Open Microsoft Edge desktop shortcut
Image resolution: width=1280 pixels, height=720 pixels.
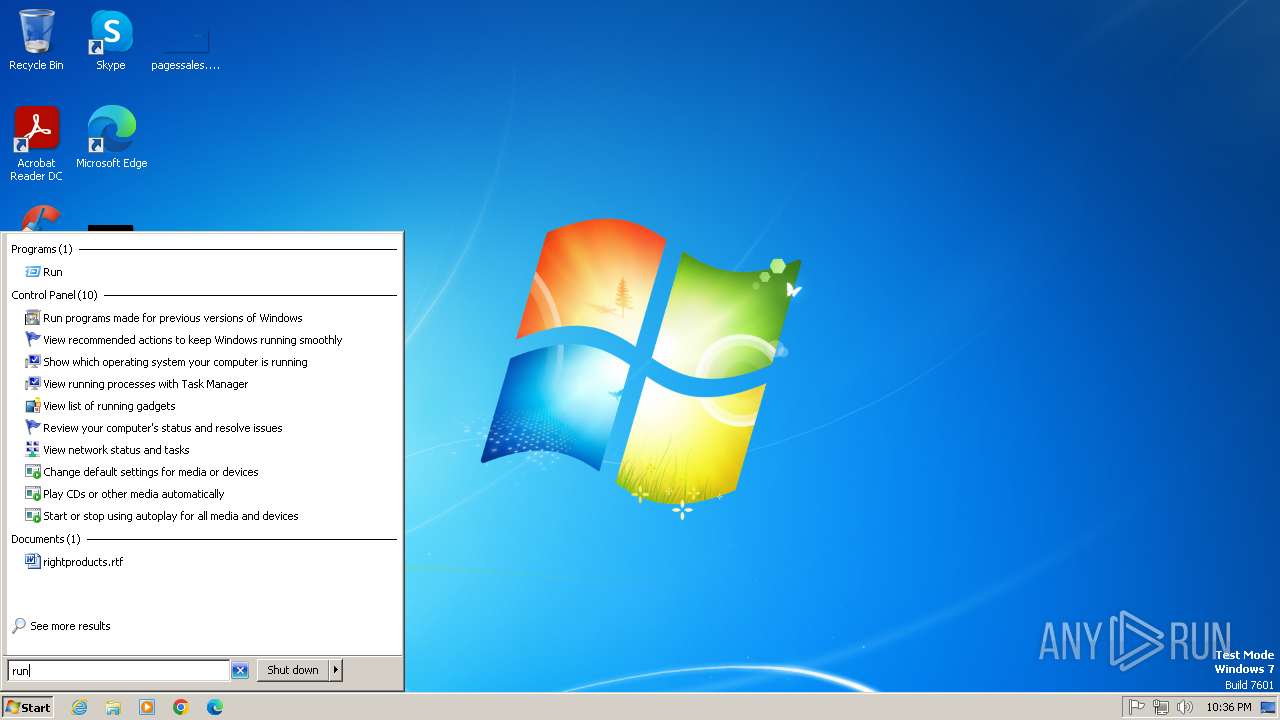pos(111,138)
